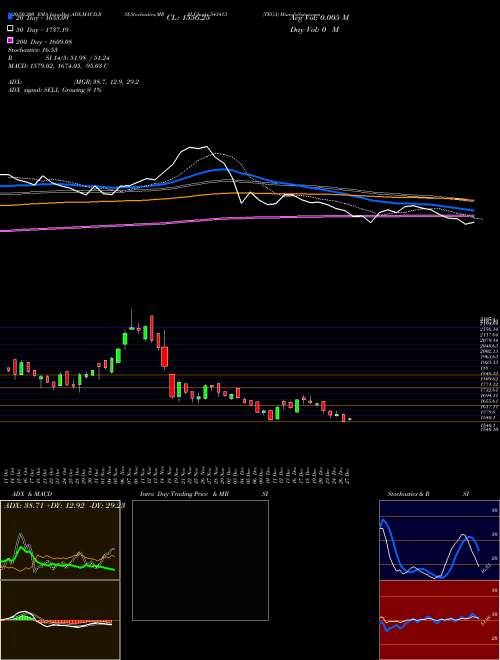Click the white 50 Day legend swatch
Image resolution: width=500 pixels, height=660 pixels.
click(10, 29)
